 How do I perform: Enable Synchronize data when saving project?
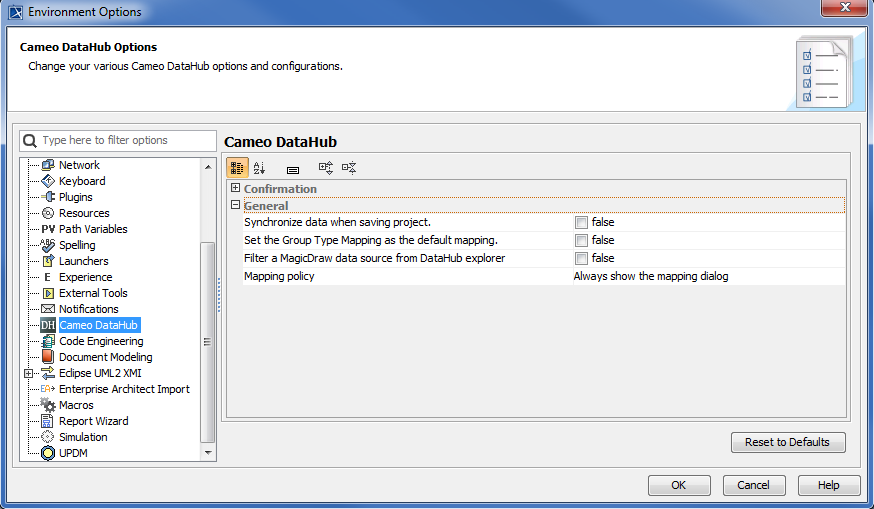pos(581,222)
